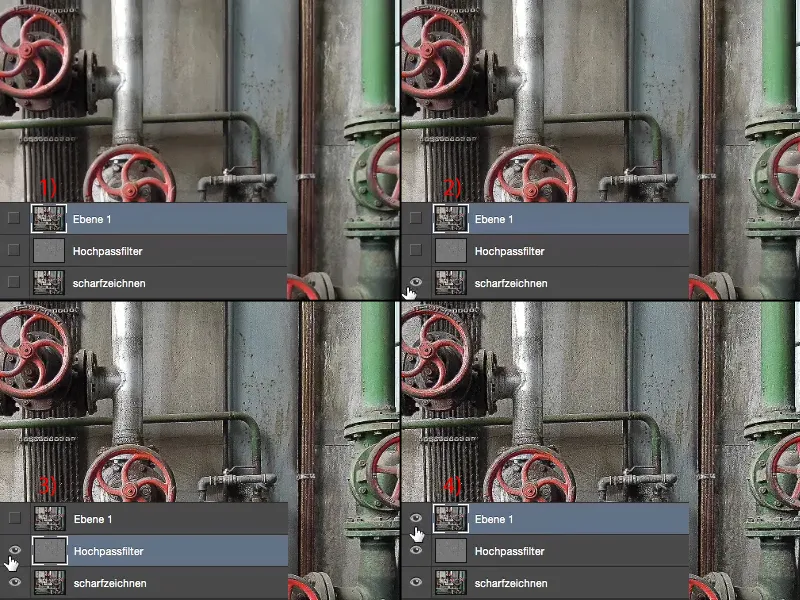Select the 'Hochpassfilter' layer name in panel 4
This screenshot has height=600, width=800.
pyautogui.click(x=510, y=551)
